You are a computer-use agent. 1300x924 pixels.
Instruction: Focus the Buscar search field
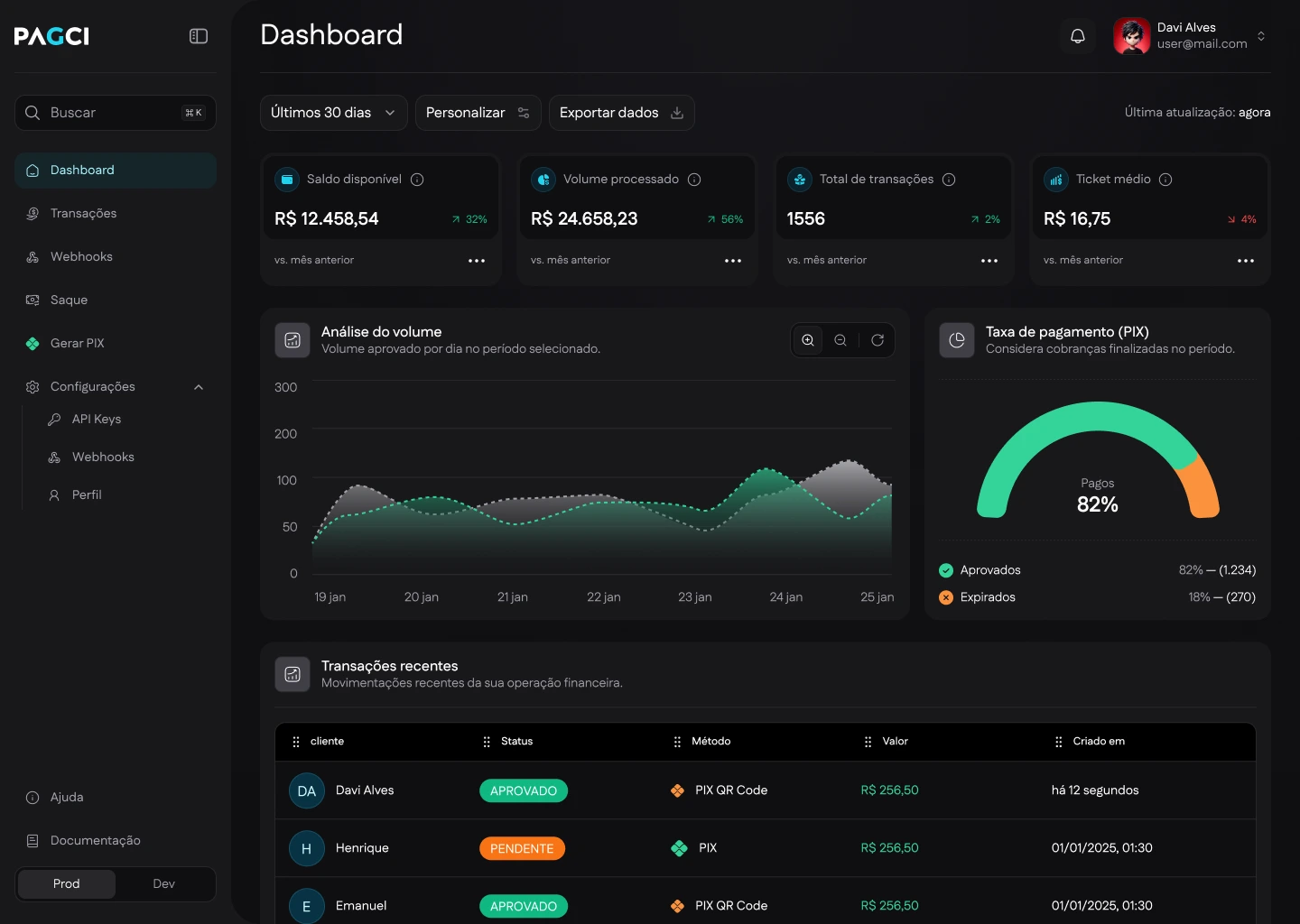(x=116, y=113)
